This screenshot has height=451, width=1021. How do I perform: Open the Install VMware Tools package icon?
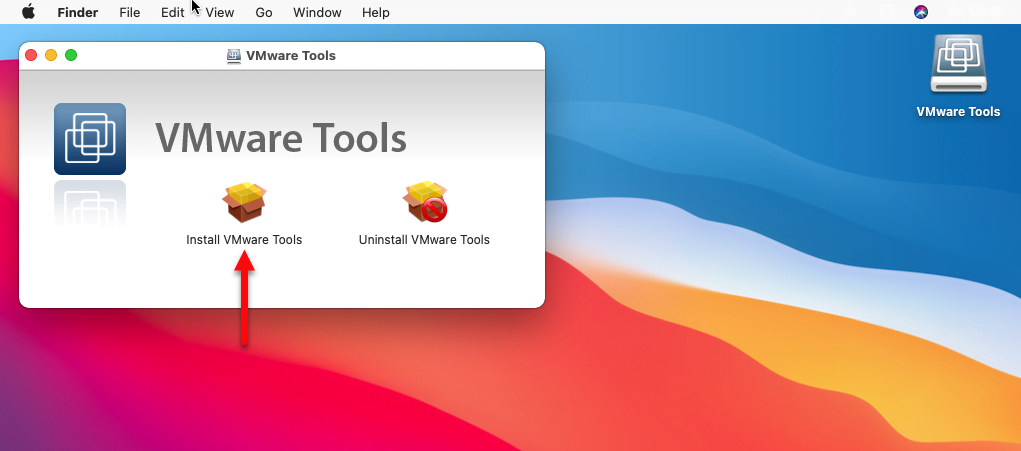tap(244, 202)
